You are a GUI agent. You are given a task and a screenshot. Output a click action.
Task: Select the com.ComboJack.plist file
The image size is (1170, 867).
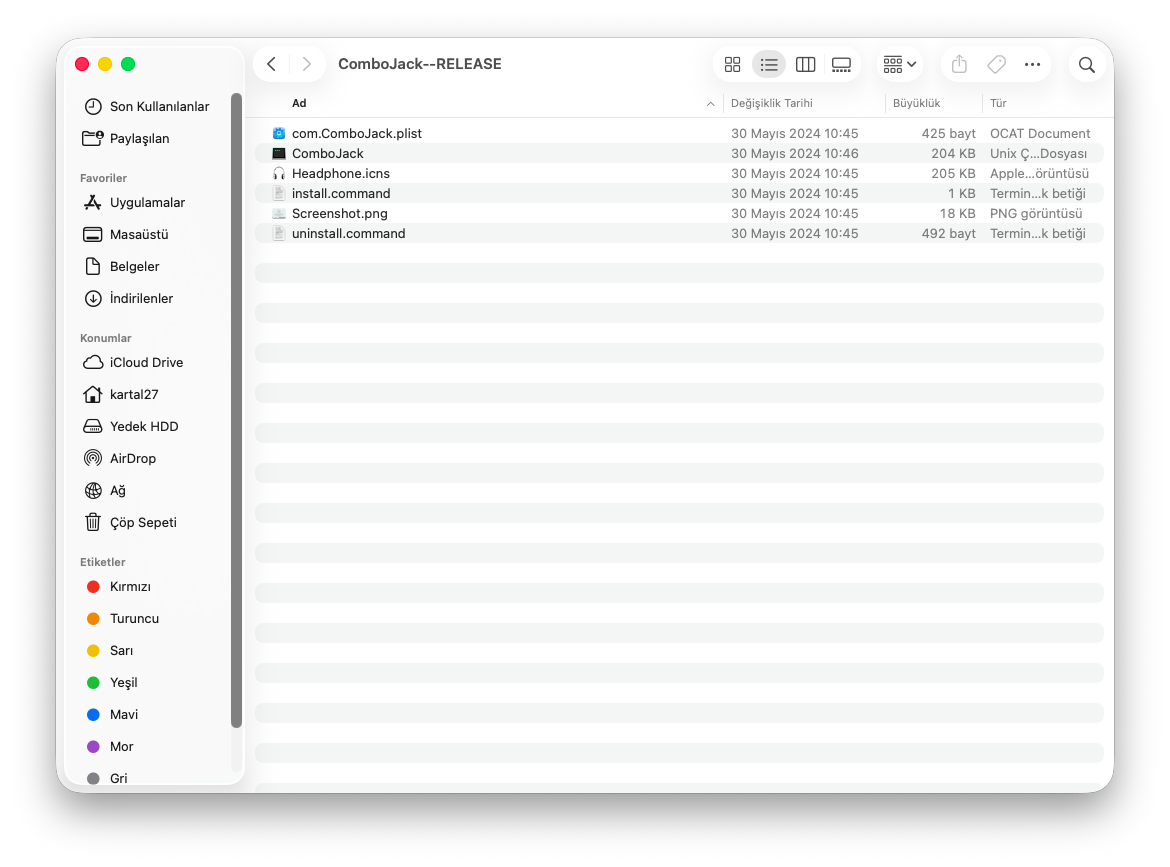(x=356, y=133)
